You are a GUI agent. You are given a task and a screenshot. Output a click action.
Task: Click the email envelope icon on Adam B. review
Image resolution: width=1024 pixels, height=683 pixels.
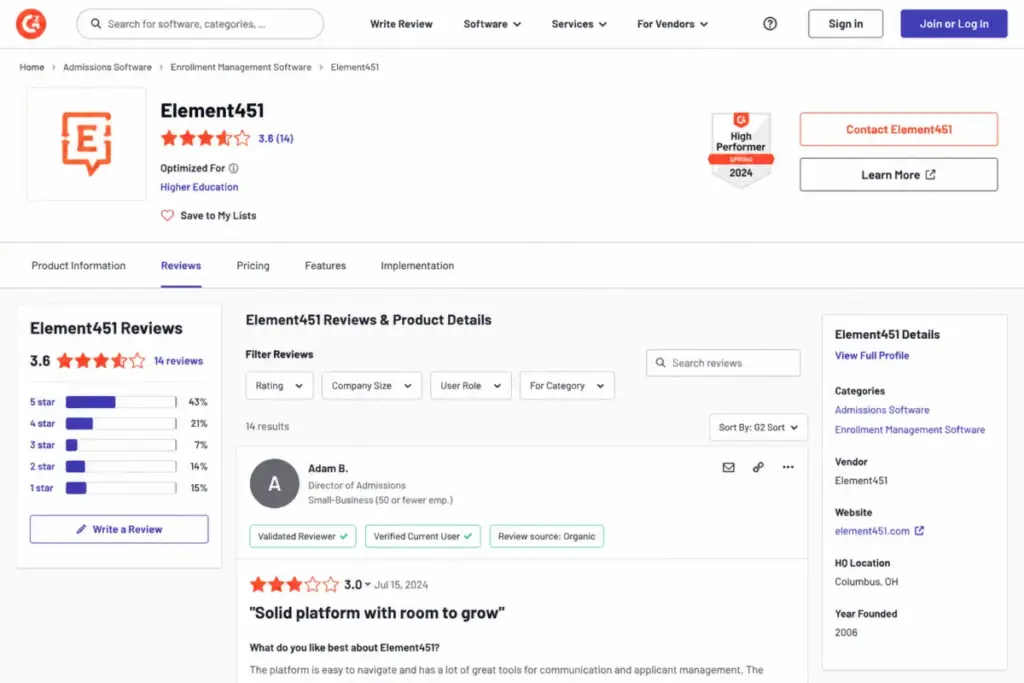pyautogui.click(x=728, y=468)
